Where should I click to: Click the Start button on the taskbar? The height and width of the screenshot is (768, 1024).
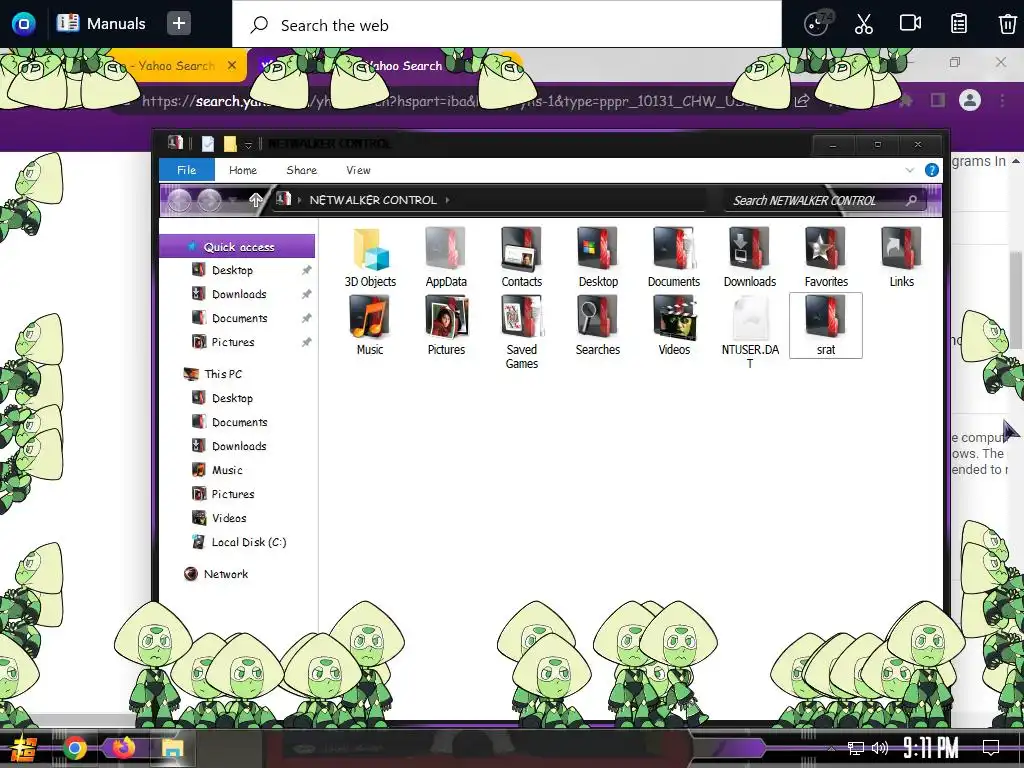tap(23, 748)
